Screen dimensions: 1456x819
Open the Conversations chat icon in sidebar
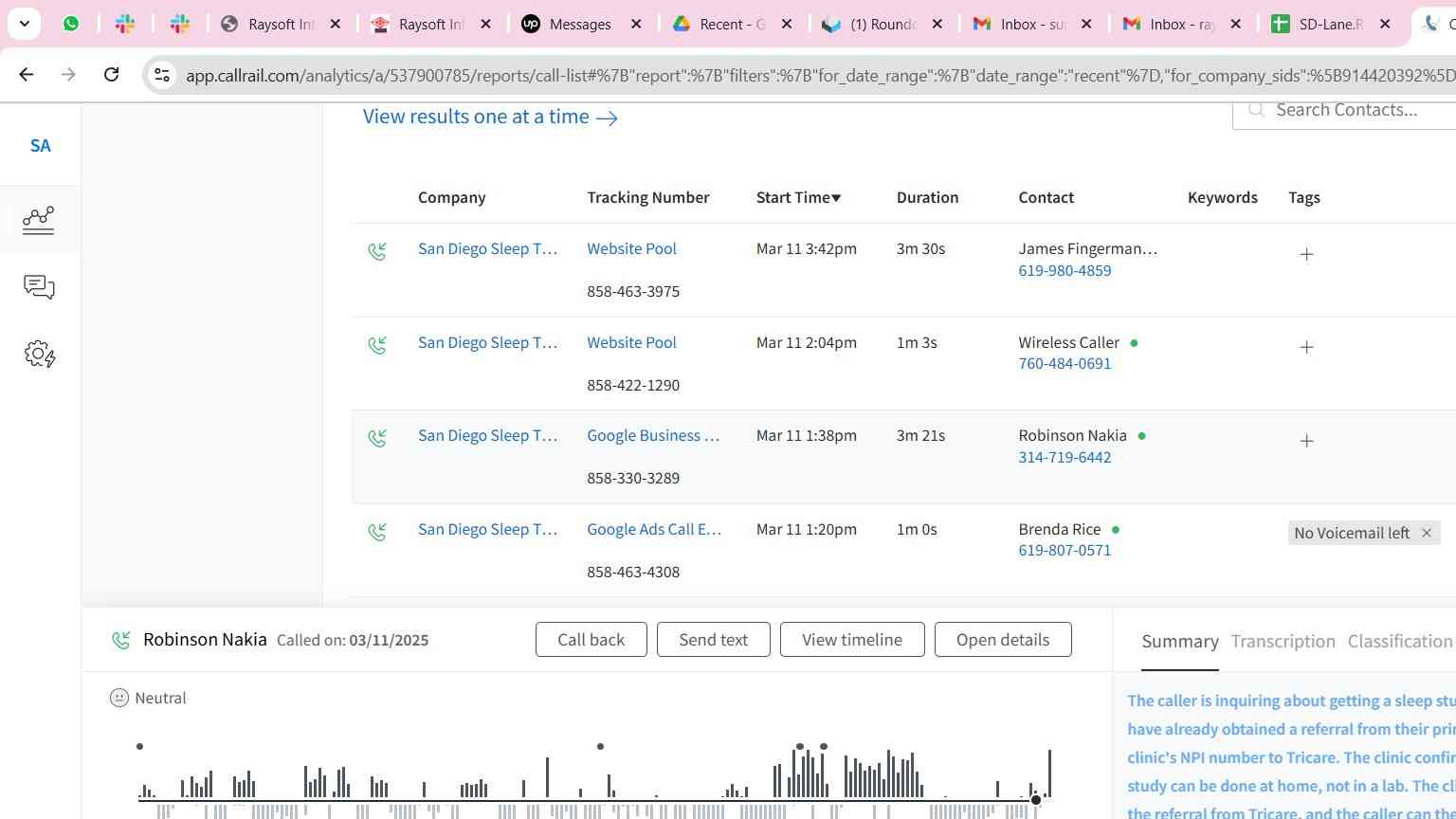pyautogui.click(x=39, y=287)
